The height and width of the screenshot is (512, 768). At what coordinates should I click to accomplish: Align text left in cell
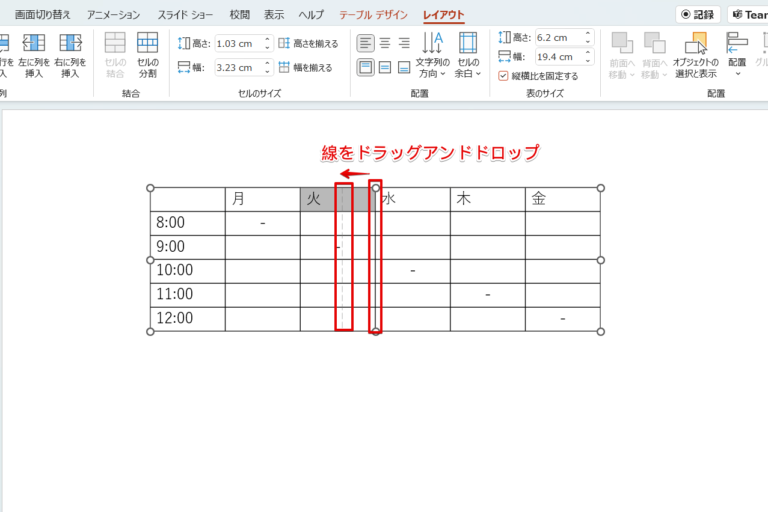tap(365, 43)
